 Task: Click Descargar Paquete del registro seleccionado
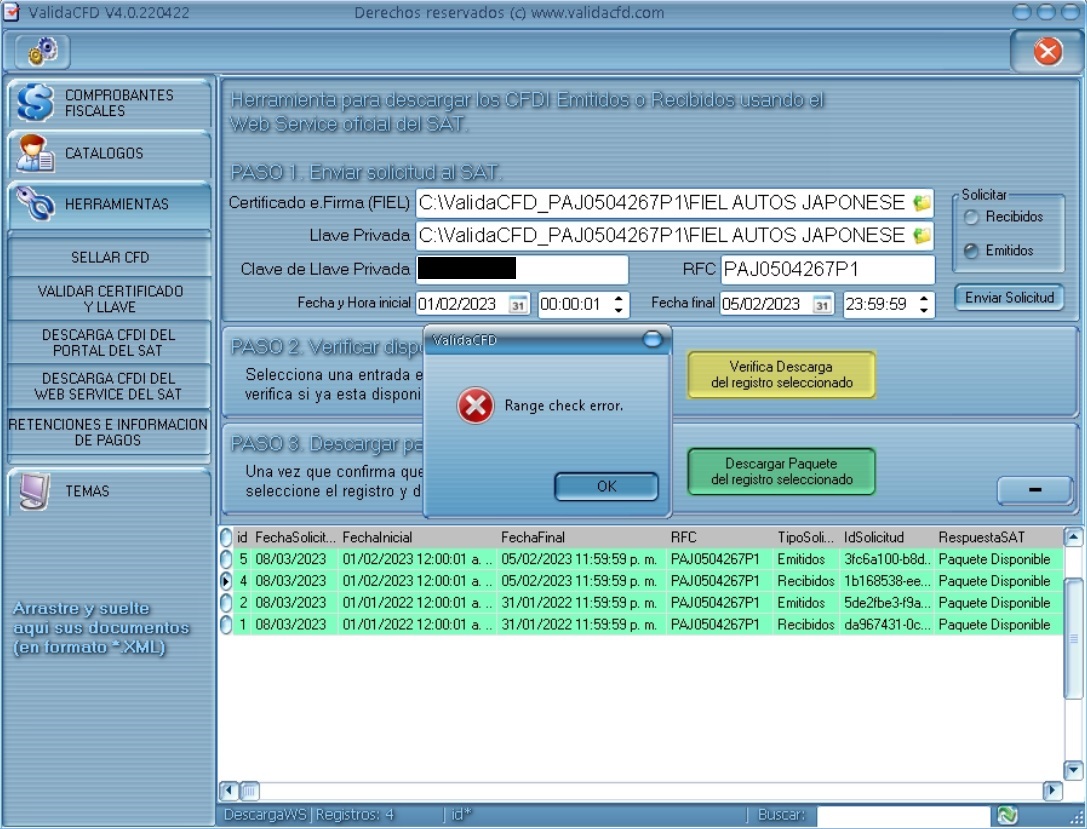(x=781, y=471)
